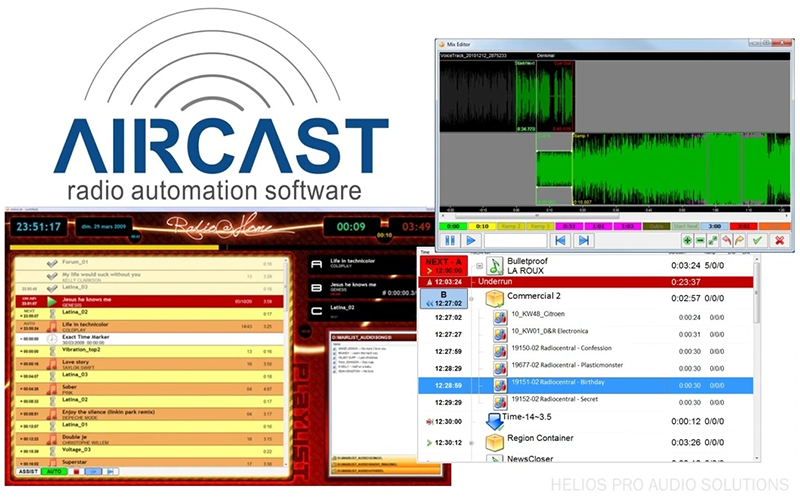Select player B Jesus he knows me
Viewport: 800px width, 500px height.
362,288
